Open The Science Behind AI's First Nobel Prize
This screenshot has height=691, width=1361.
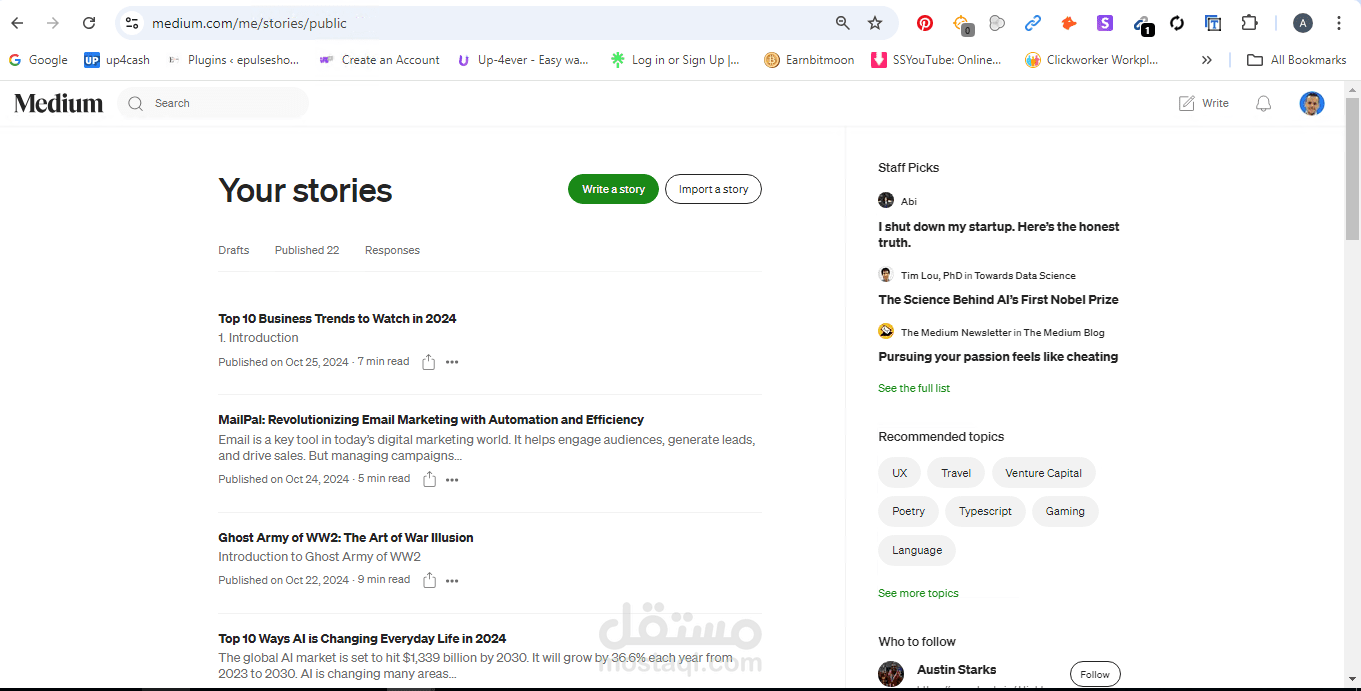(x=998, y=299)
